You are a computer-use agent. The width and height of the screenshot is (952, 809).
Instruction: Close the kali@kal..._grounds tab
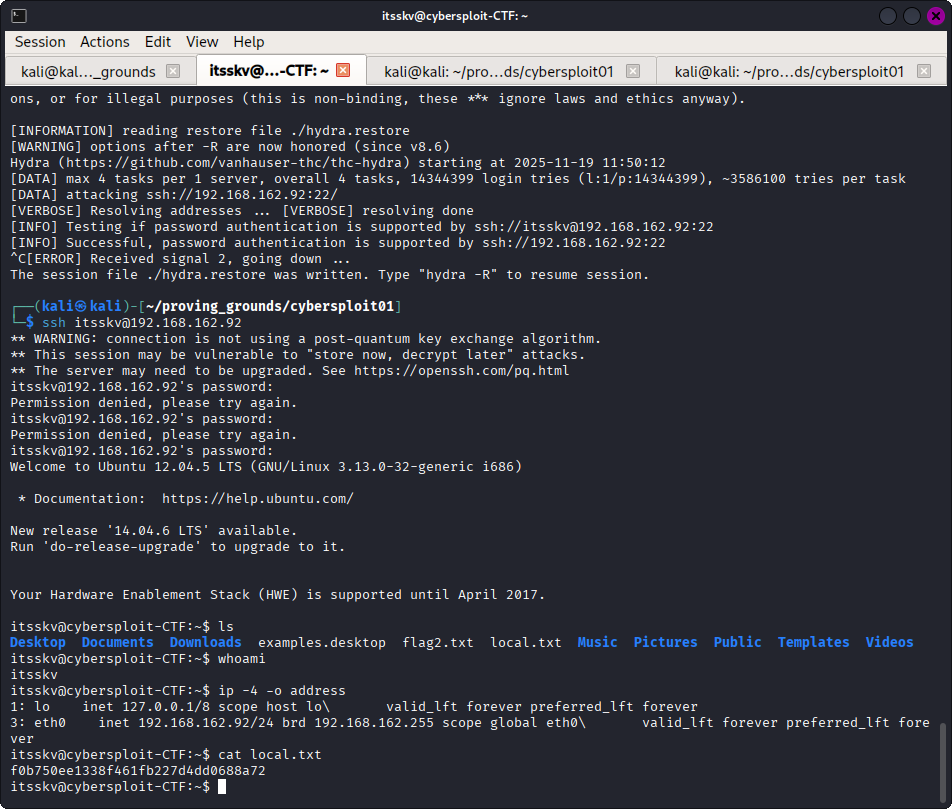pyautogui.click(x=173, y=71)
